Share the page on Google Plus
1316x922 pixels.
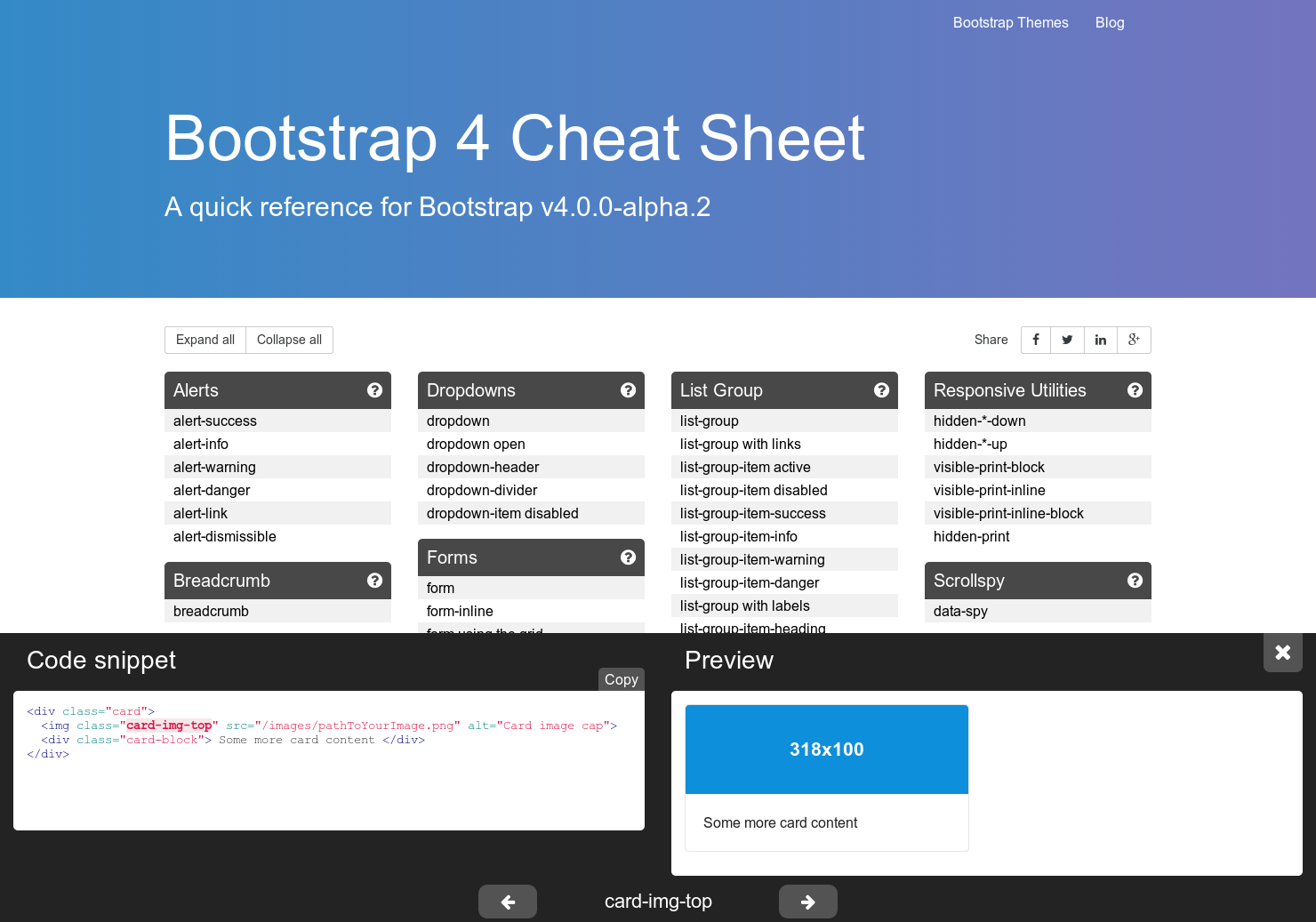pos(1134,340)
